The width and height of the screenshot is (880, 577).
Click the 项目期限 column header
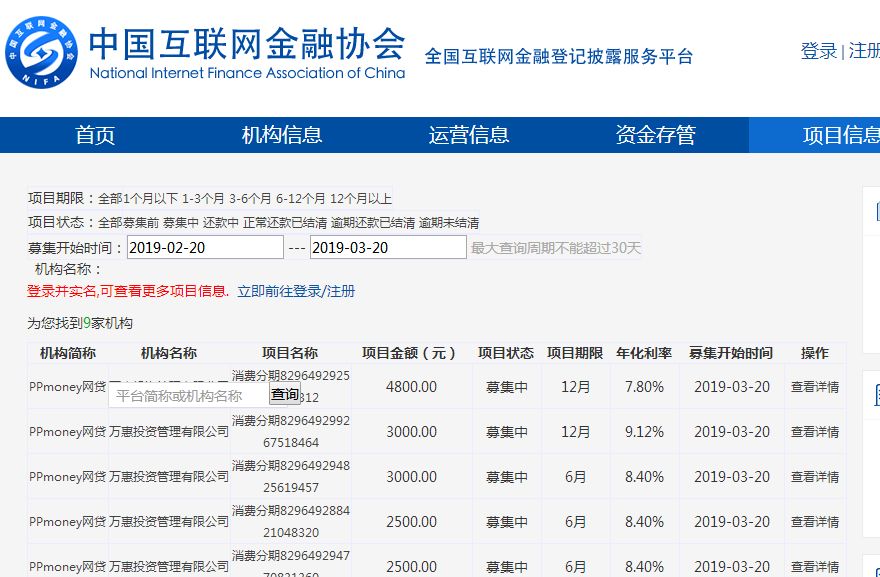tap(575, 353)
